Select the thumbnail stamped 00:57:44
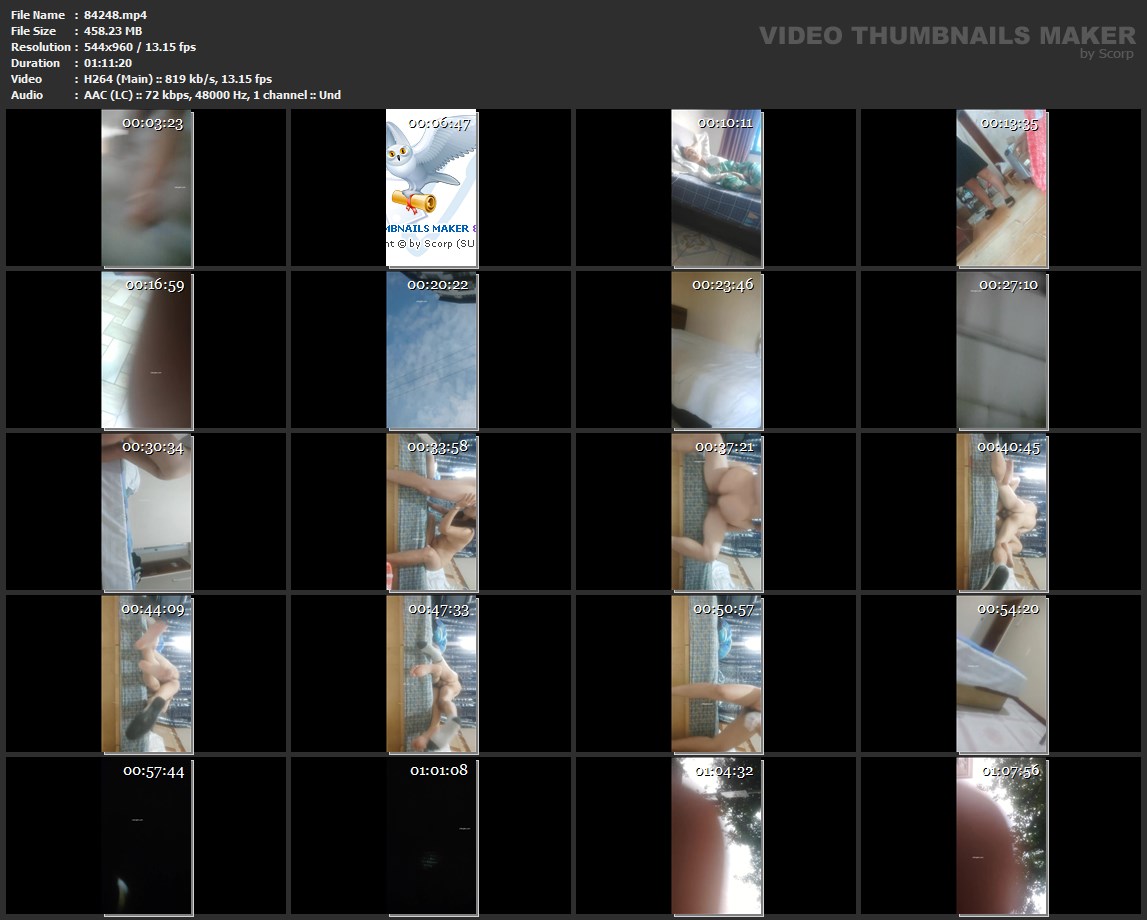Screen dimensions: 1147x920 (x=147, y=836)
